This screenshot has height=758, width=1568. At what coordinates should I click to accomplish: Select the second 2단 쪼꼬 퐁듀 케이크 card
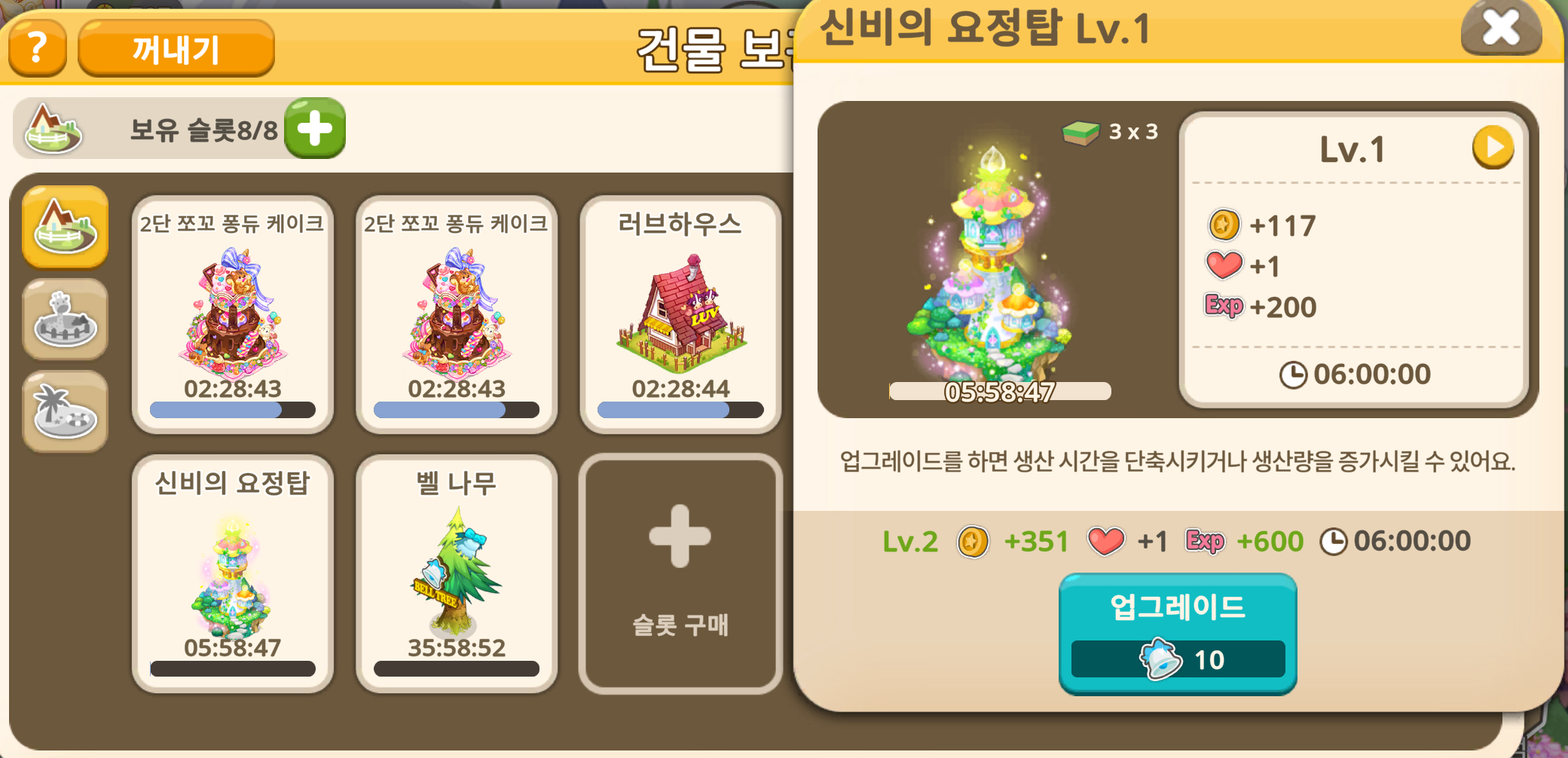(456, 314)
